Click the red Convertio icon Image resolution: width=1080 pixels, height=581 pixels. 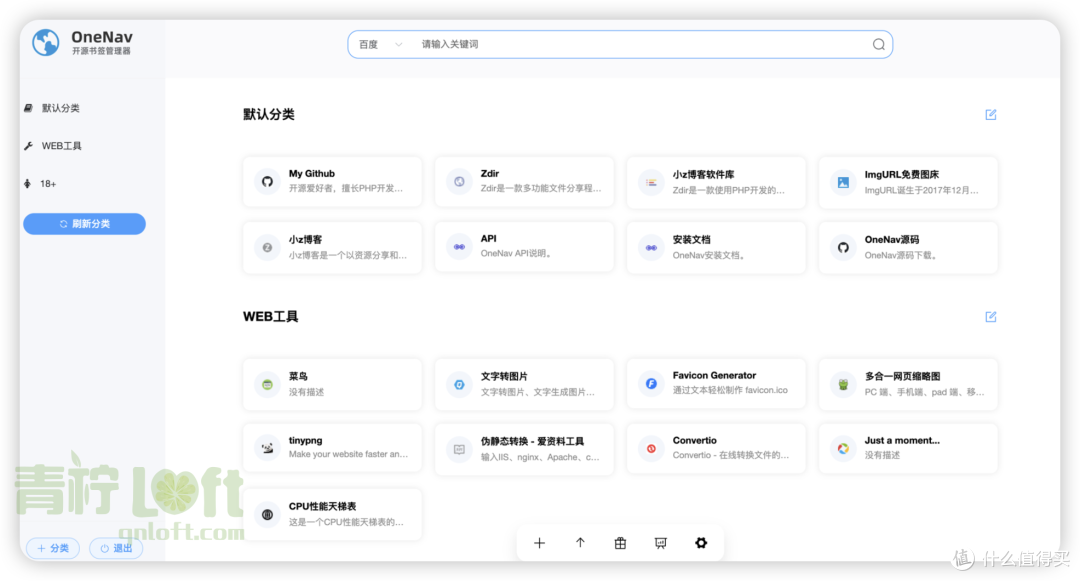pos(651,448)
